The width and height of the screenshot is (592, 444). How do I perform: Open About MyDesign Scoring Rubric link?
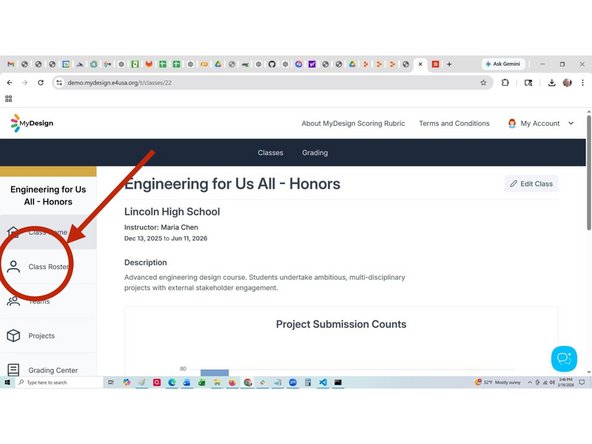353,123
